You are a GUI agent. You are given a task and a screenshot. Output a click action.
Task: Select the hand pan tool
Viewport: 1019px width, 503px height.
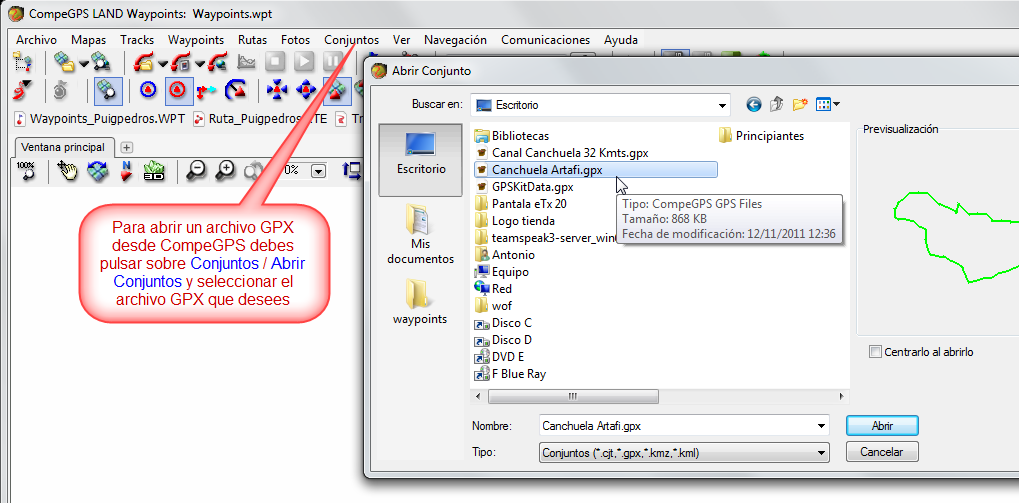(67, 170)
